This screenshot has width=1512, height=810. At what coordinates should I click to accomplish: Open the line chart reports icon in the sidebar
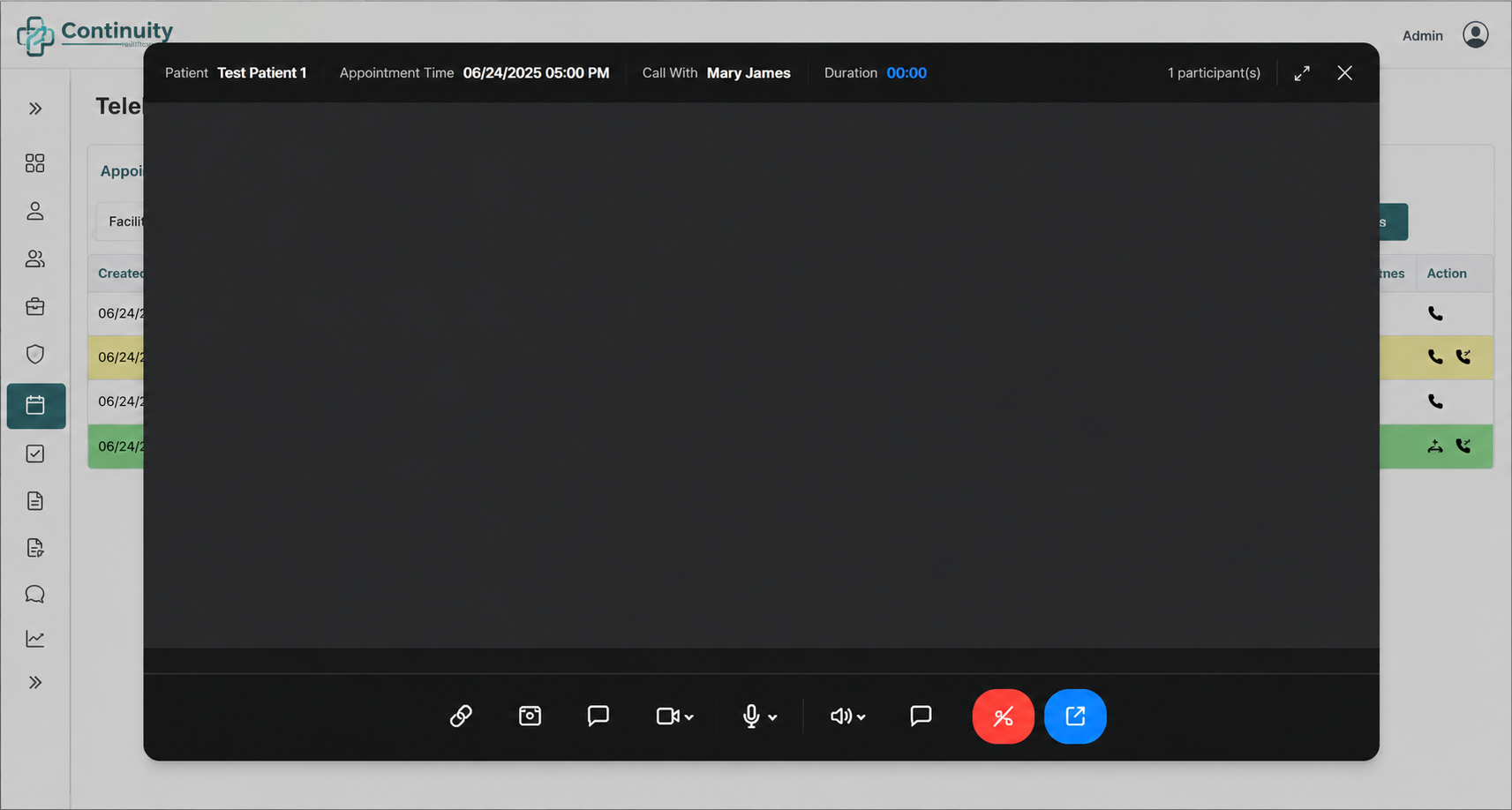click(35, 639)
